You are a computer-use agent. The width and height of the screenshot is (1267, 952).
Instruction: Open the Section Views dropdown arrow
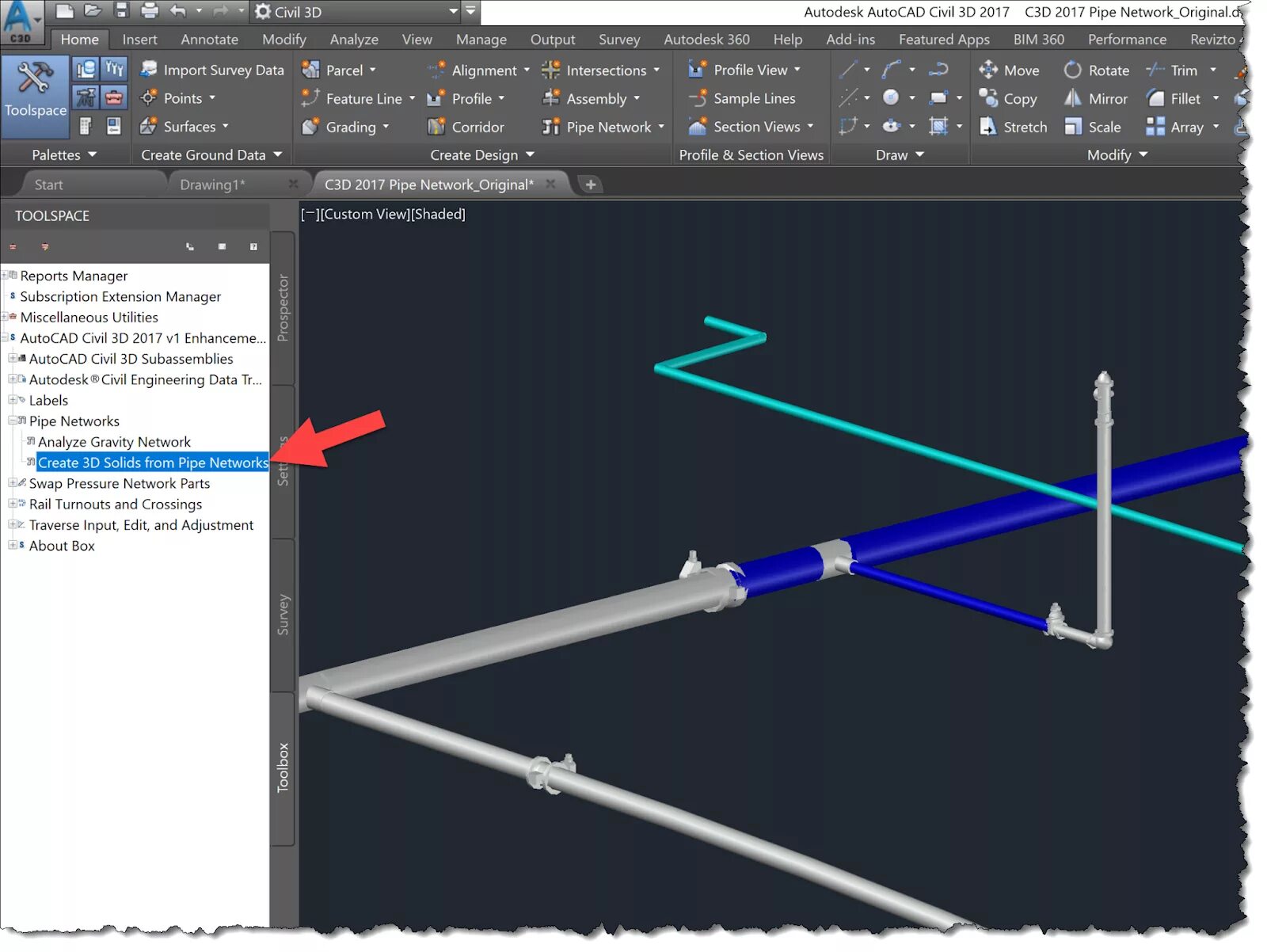pyautogui.click(x=810, y=127)
